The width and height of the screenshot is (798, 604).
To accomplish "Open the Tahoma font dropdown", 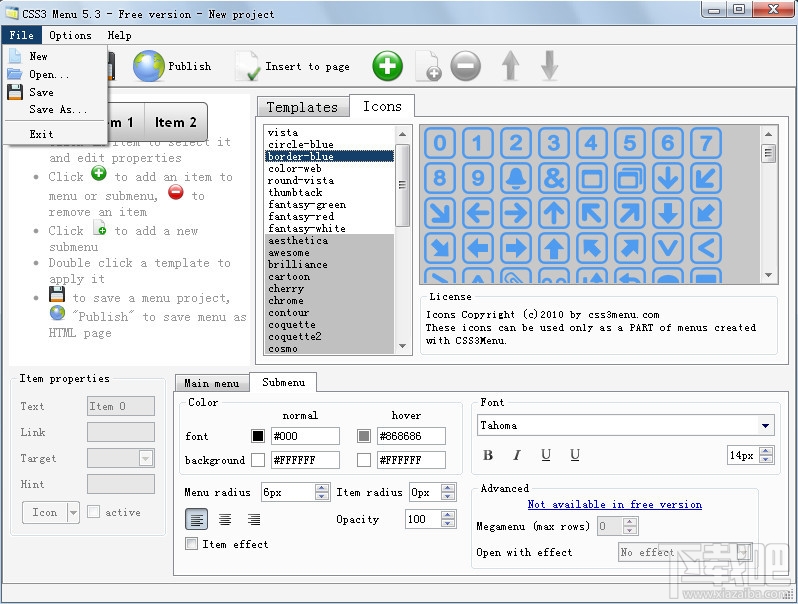I will 765,425.
